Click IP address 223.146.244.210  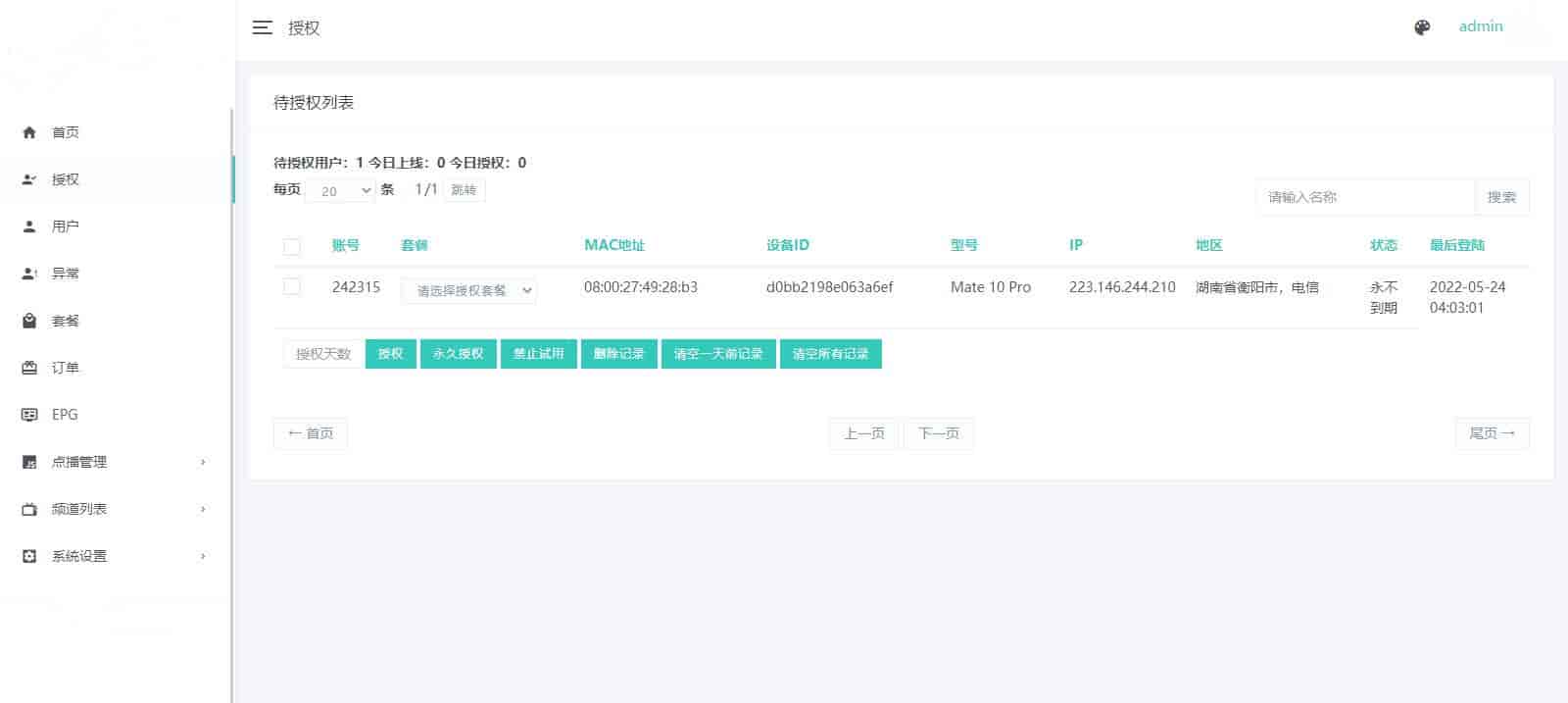1122,287
